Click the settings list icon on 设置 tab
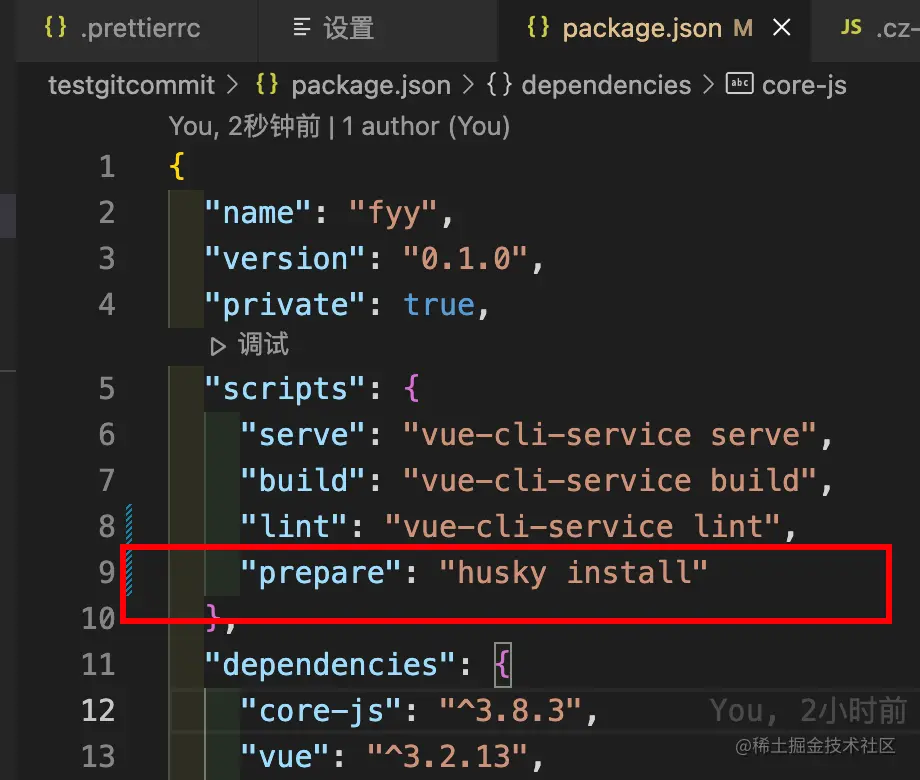This screenshot has height=780, width=920. pyautogui.click(x=303, y=28)
